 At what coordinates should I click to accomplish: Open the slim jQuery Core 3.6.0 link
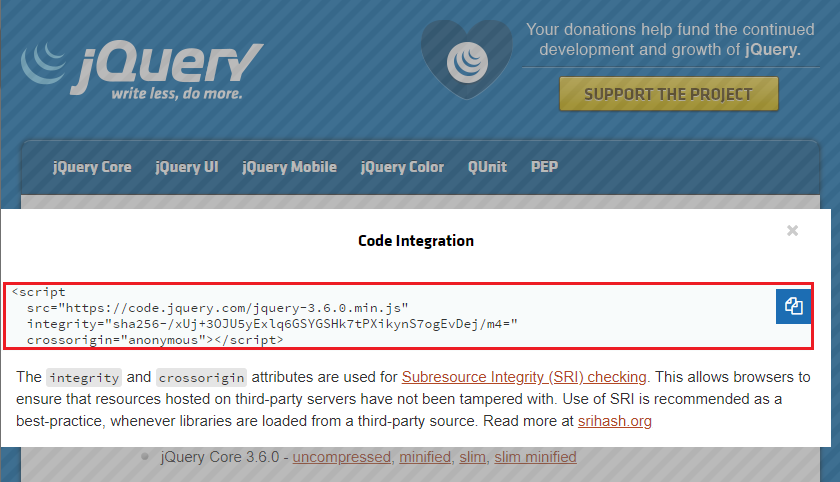tap(472, 457)
